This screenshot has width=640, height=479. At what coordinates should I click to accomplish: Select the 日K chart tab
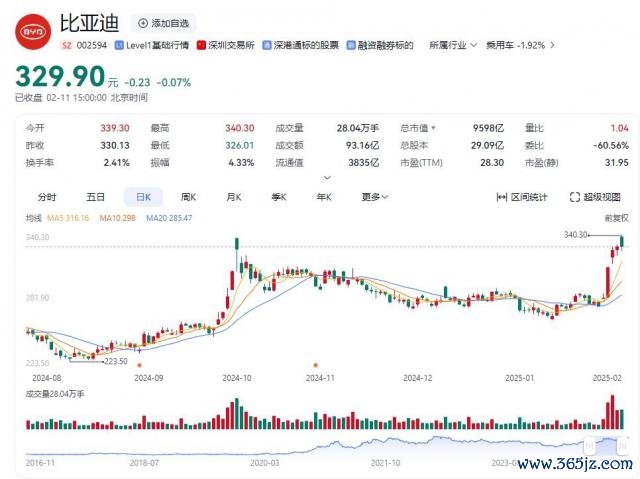click(144, 197)
